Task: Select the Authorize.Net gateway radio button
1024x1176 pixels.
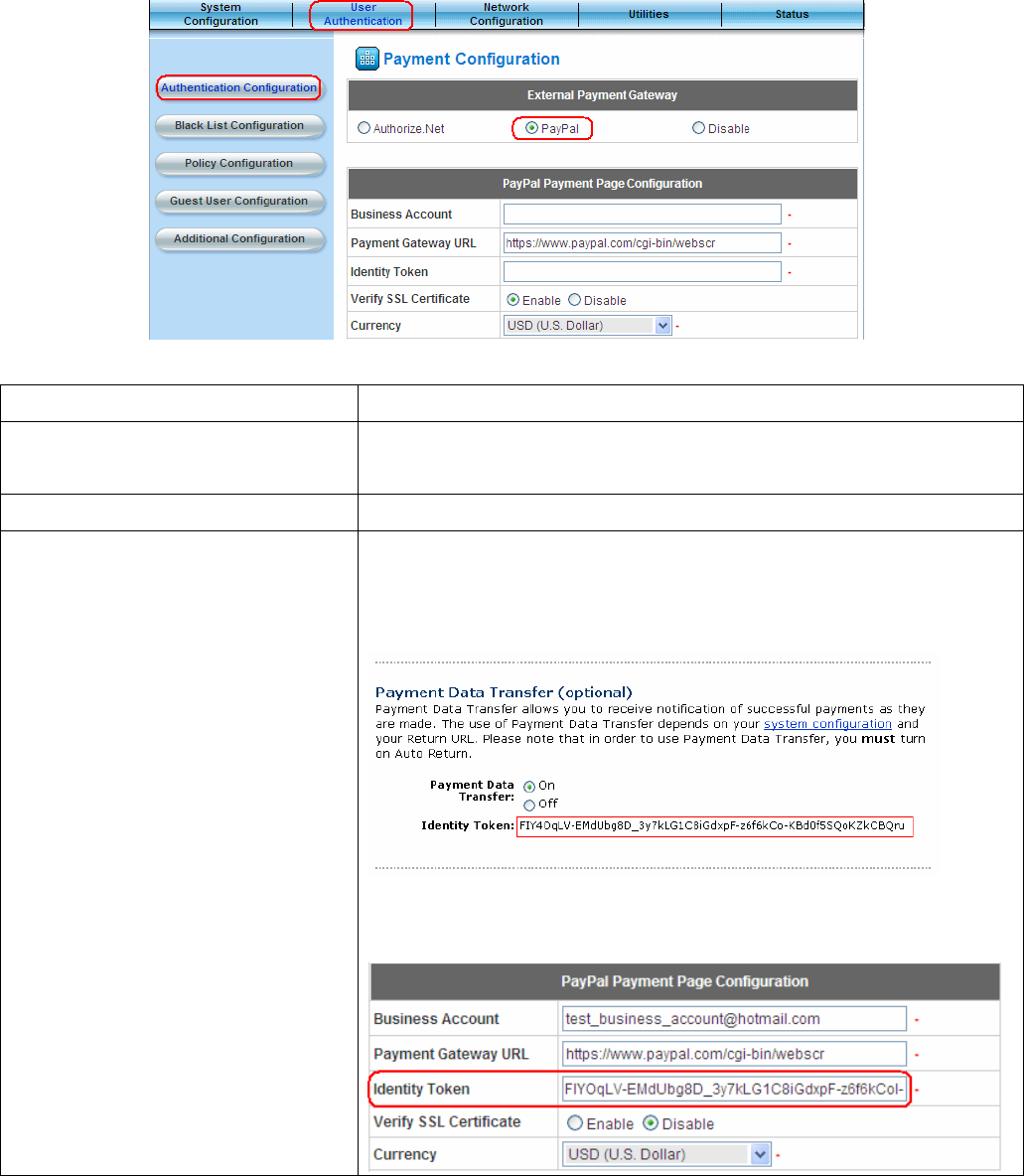Action: tap(364, 128)
